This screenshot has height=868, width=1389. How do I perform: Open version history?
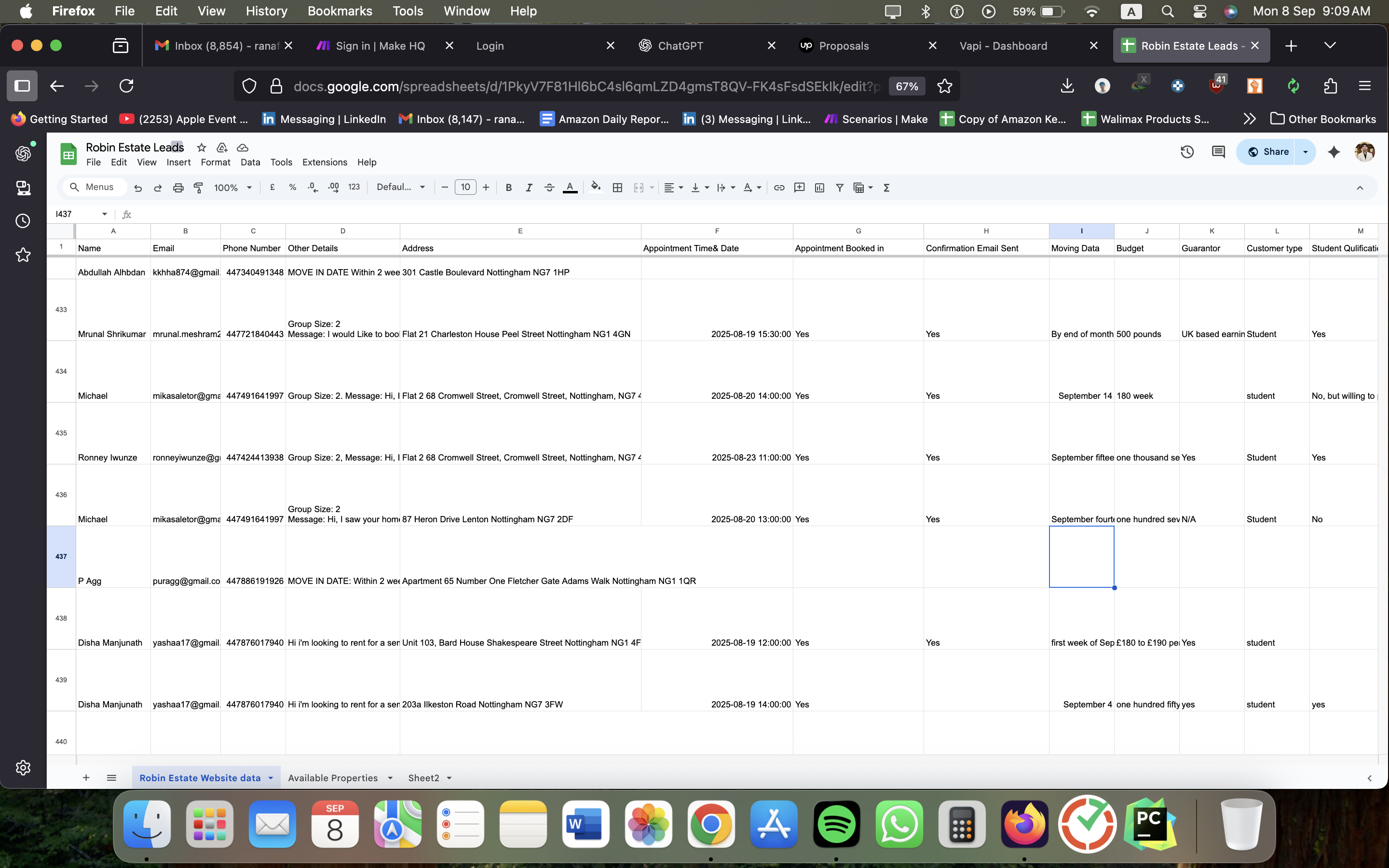click(x=1186, y=151)
